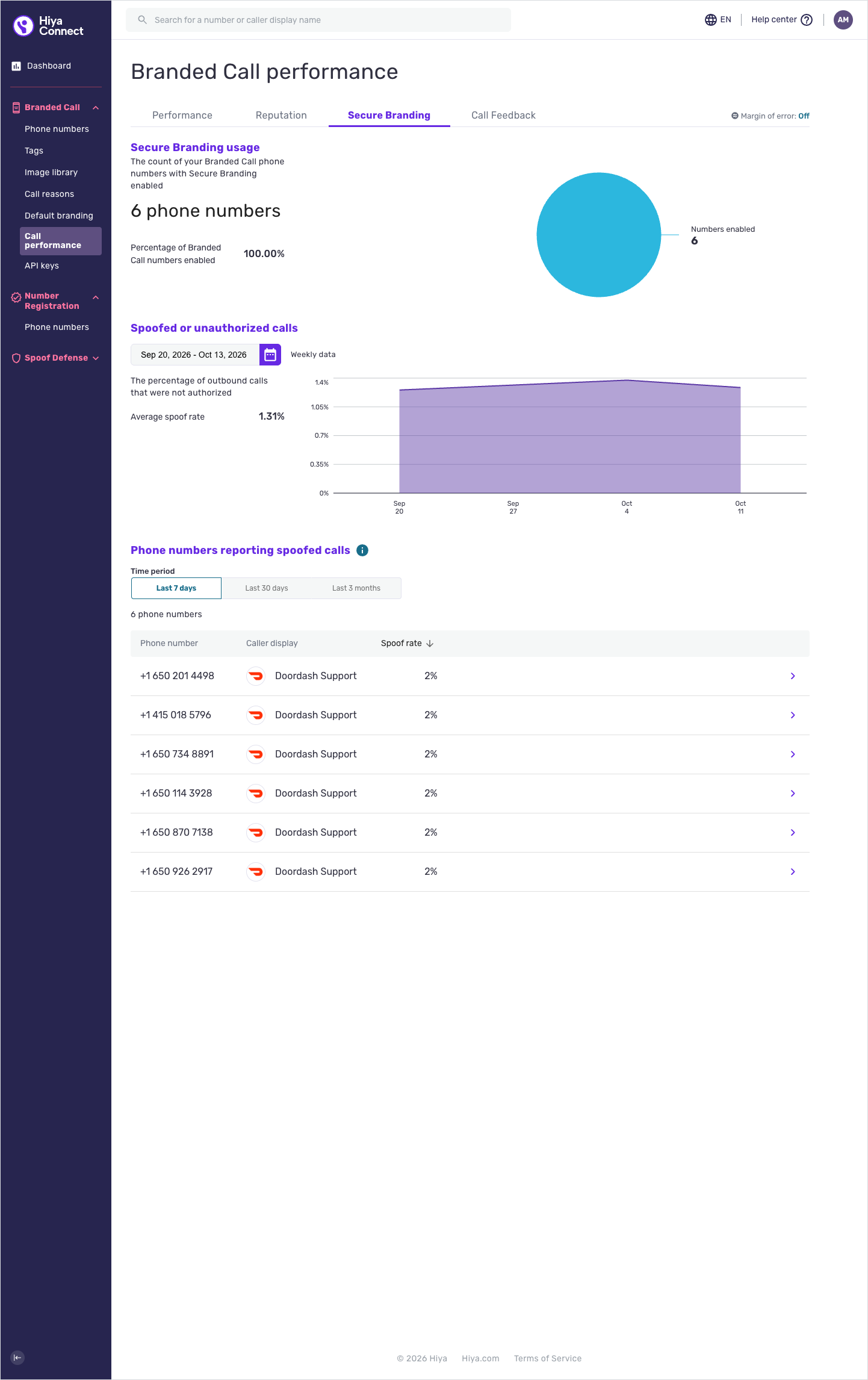This screenshot has height=1380, width=868.
Task: Collapse the Branded Call section chevron
Action: 96,108
